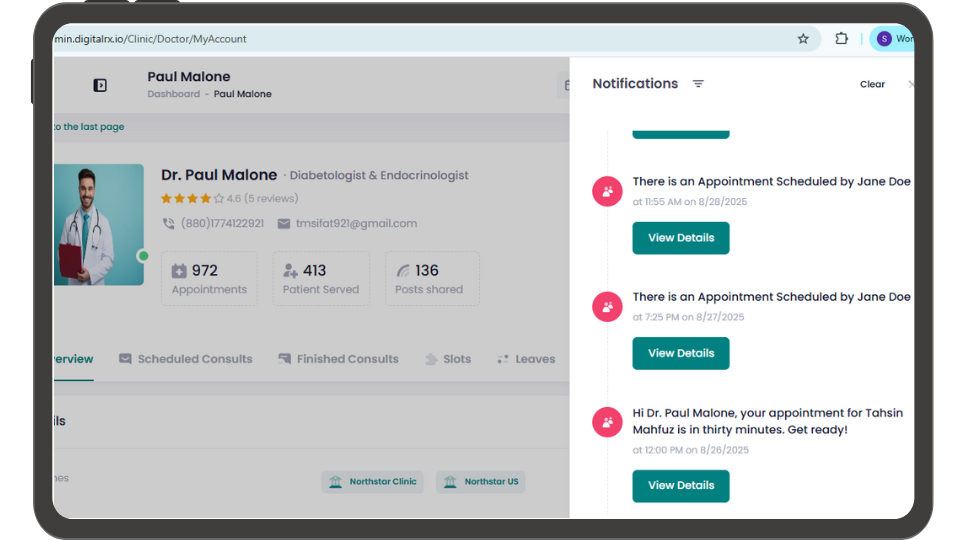Open the Leaves tab
The height and width of the screenshot is (540, 960).
526,359
